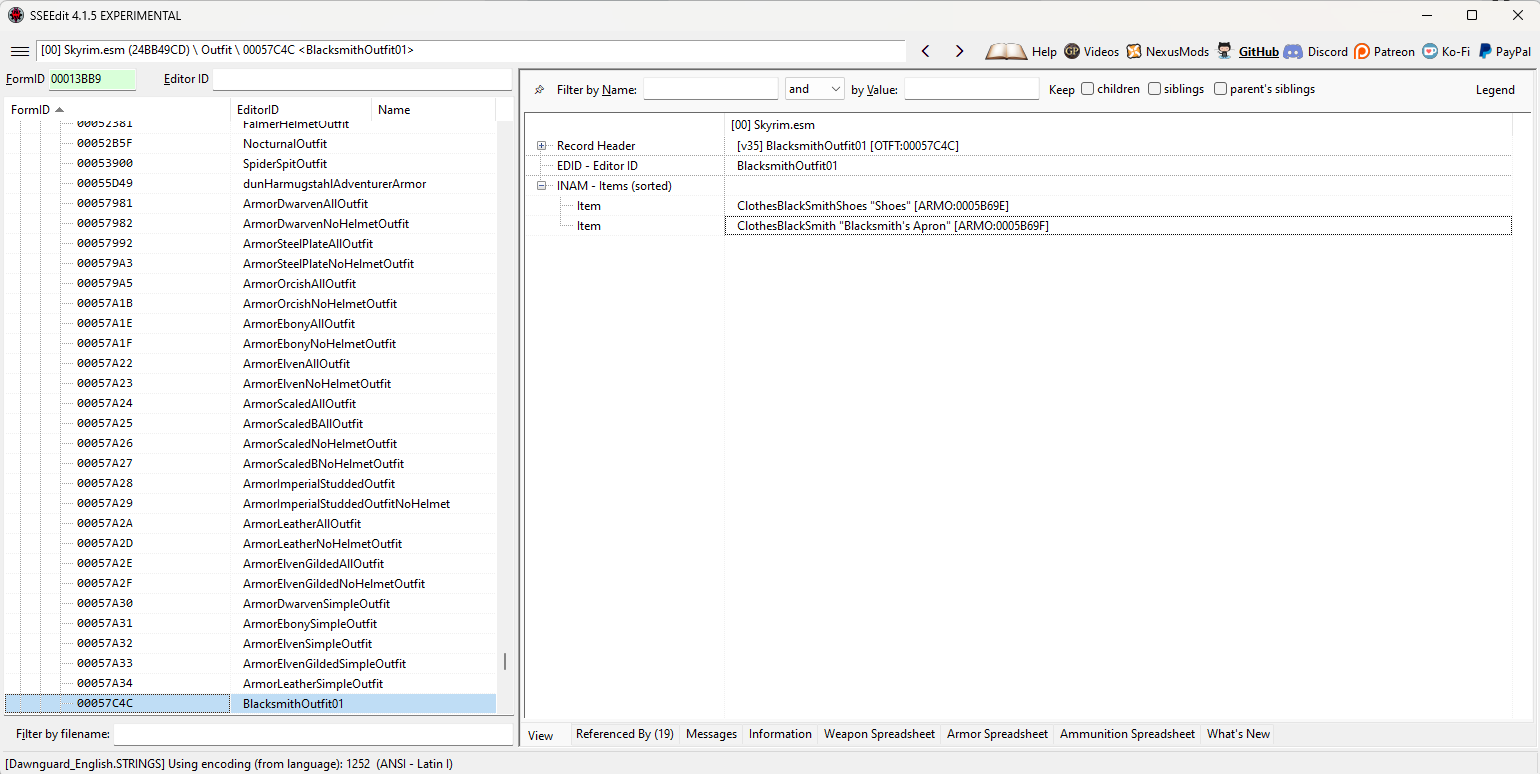Viewport: 1540px width, 774px height.
Task: Select the ArmorSteelPlateAllOutfit row
Action: [x=250, y=244]
